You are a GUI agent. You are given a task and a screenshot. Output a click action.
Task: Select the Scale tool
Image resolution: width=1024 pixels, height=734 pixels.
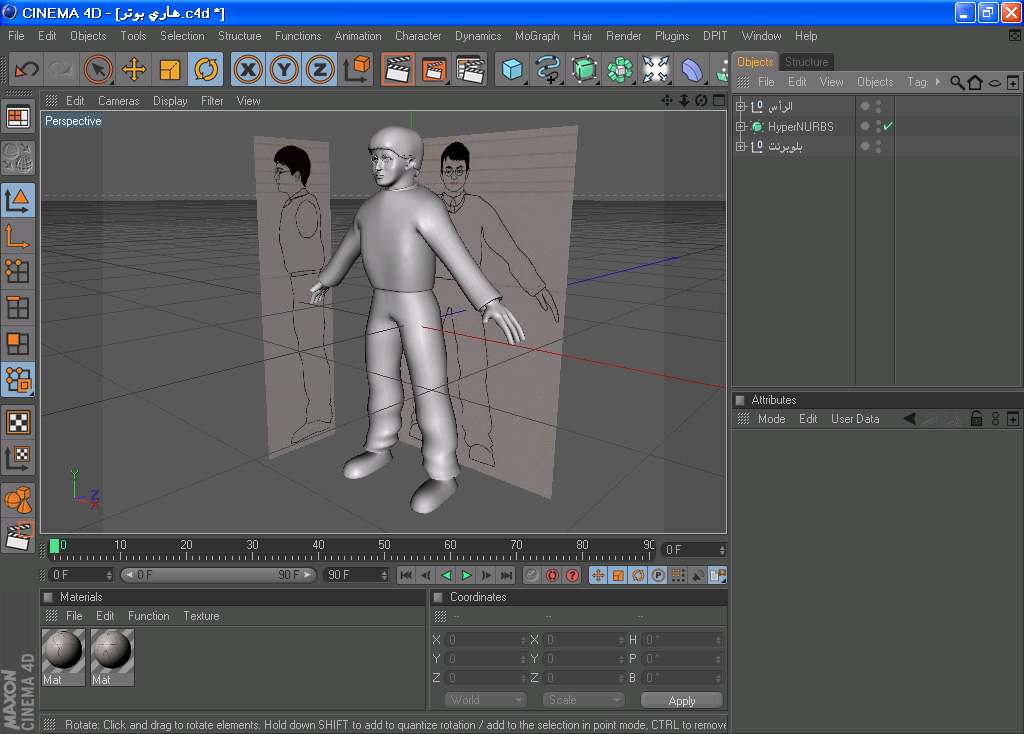coord(170,69)
